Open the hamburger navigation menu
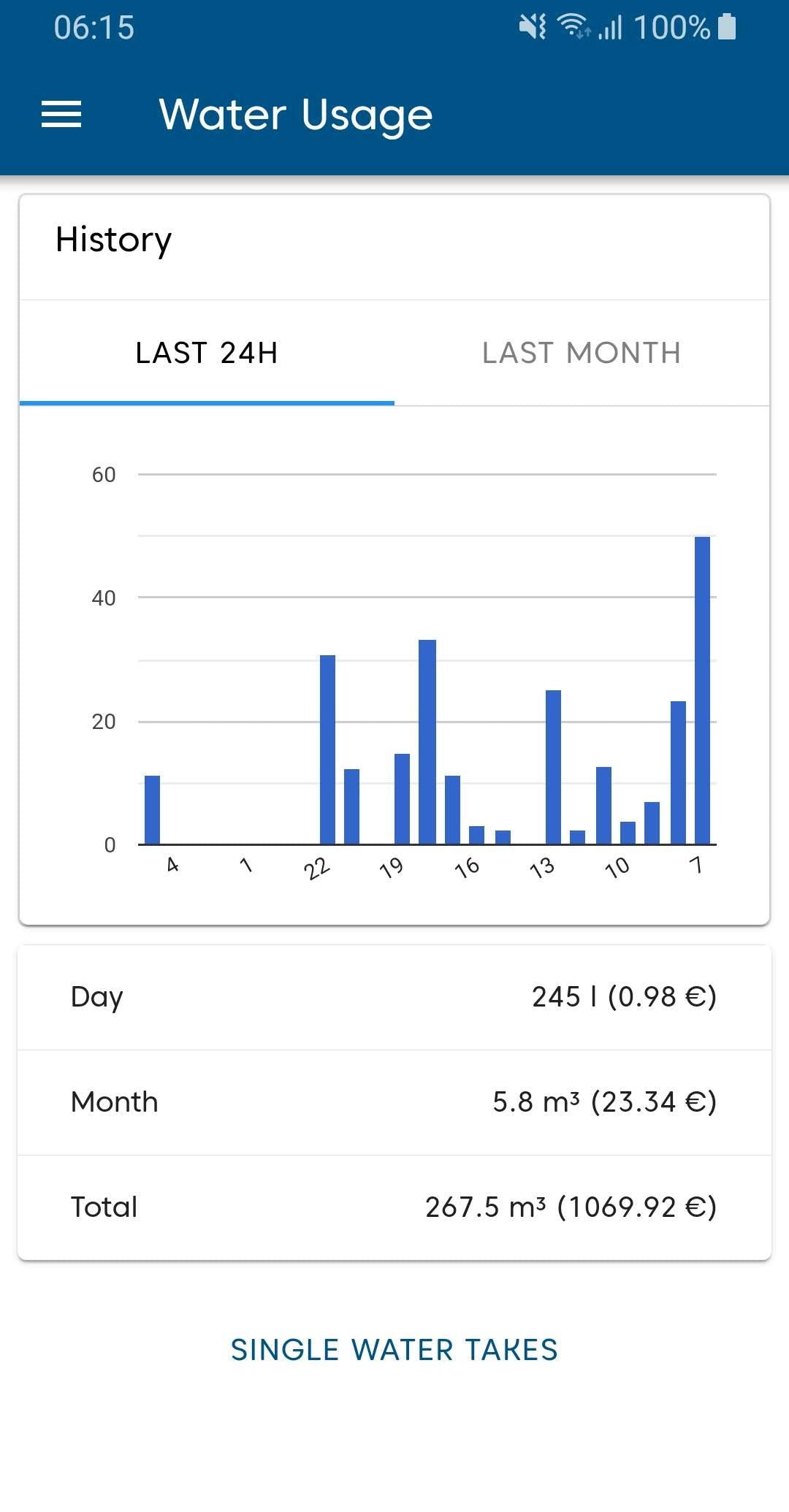 [x=61, y=115]
